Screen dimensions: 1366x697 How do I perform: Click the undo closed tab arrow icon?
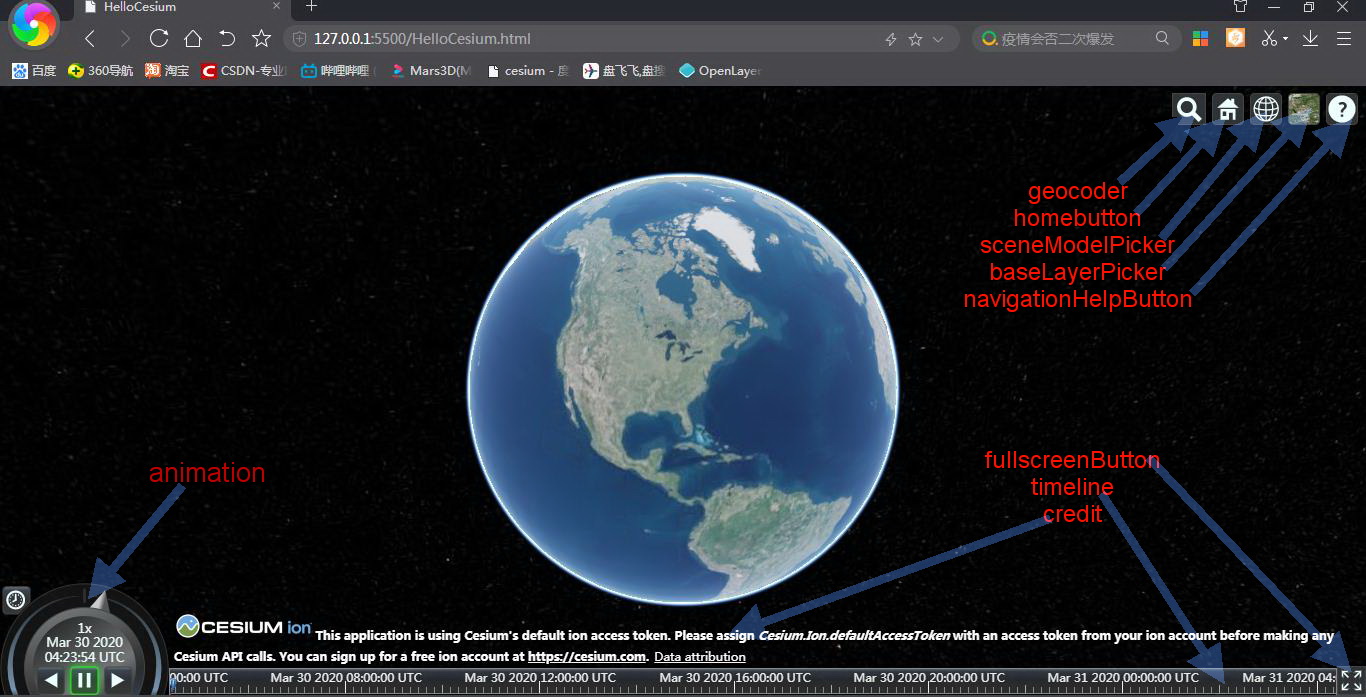(227, 39)
